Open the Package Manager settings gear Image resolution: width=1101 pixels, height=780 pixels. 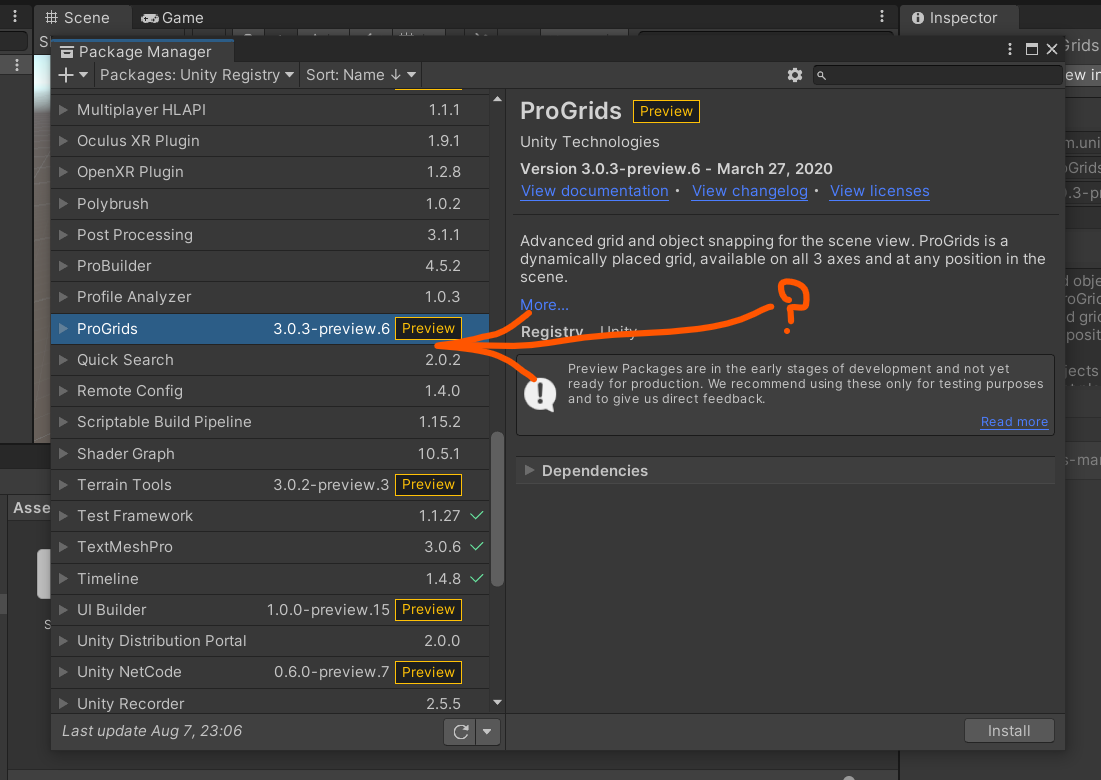(794, 75)
